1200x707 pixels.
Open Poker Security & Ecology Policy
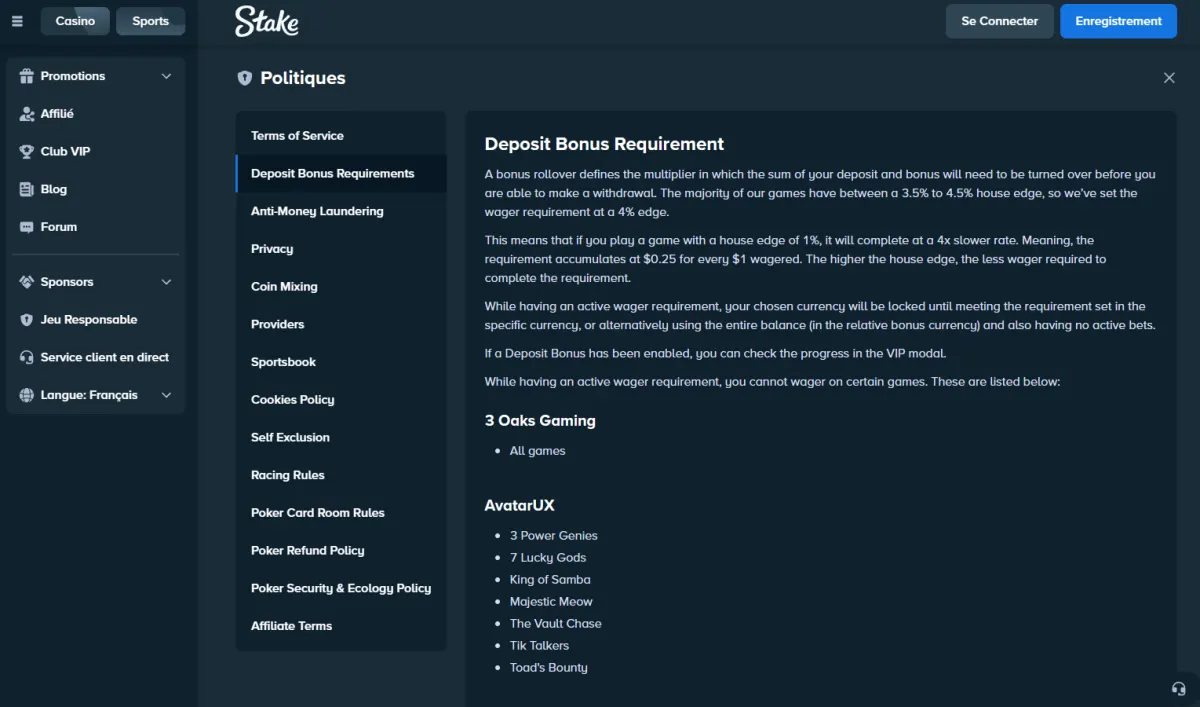click(341, 588)
